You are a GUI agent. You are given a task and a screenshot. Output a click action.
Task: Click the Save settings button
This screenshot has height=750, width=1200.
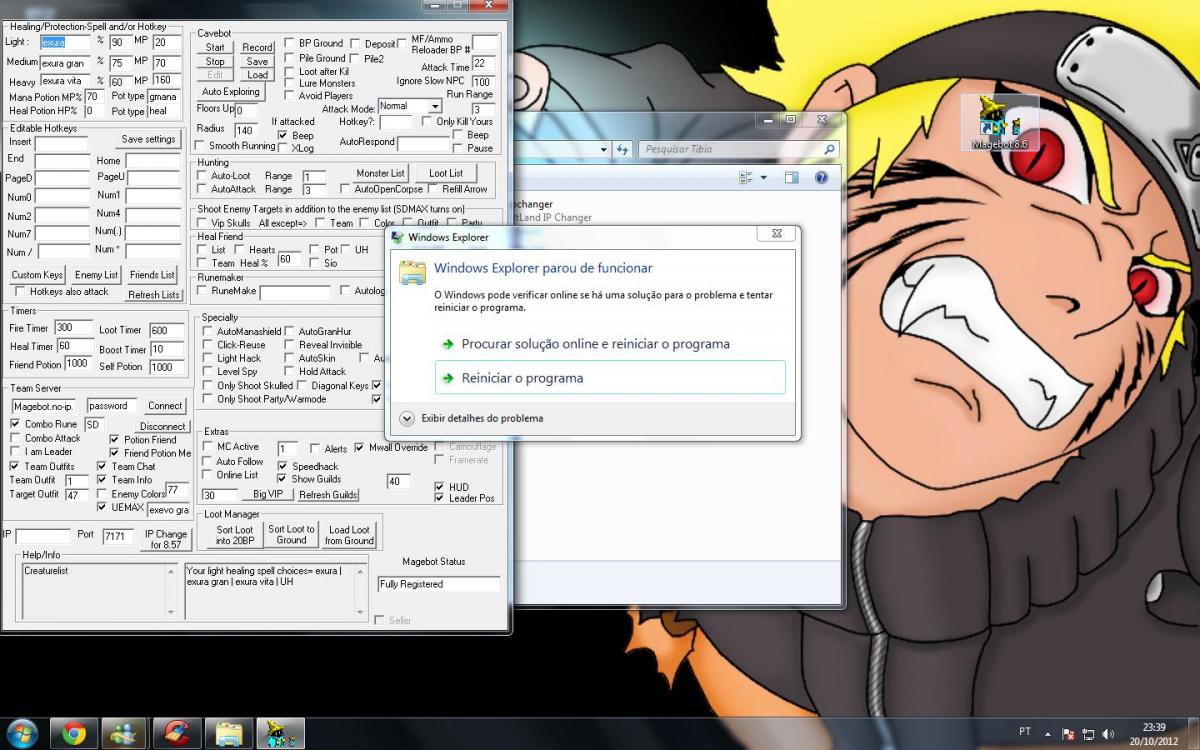[148, 139]
